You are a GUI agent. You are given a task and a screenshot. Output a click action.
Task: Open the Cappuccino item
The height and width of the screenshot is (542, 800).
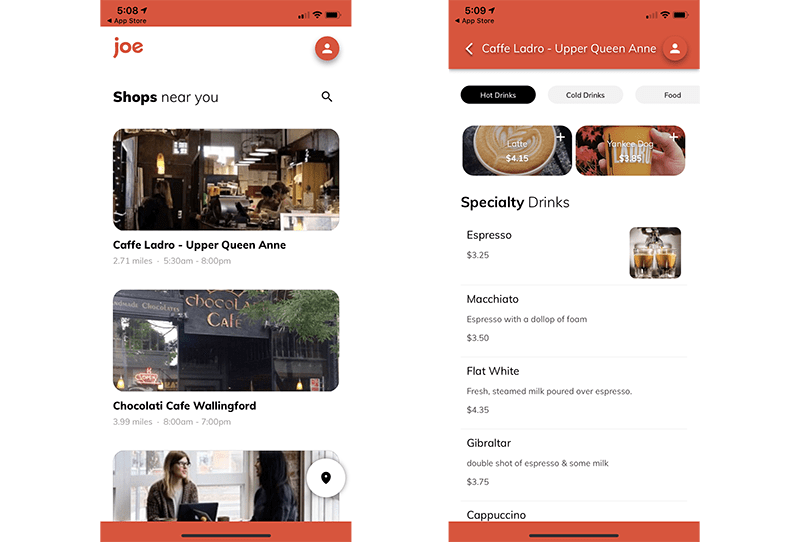point(496,514)
